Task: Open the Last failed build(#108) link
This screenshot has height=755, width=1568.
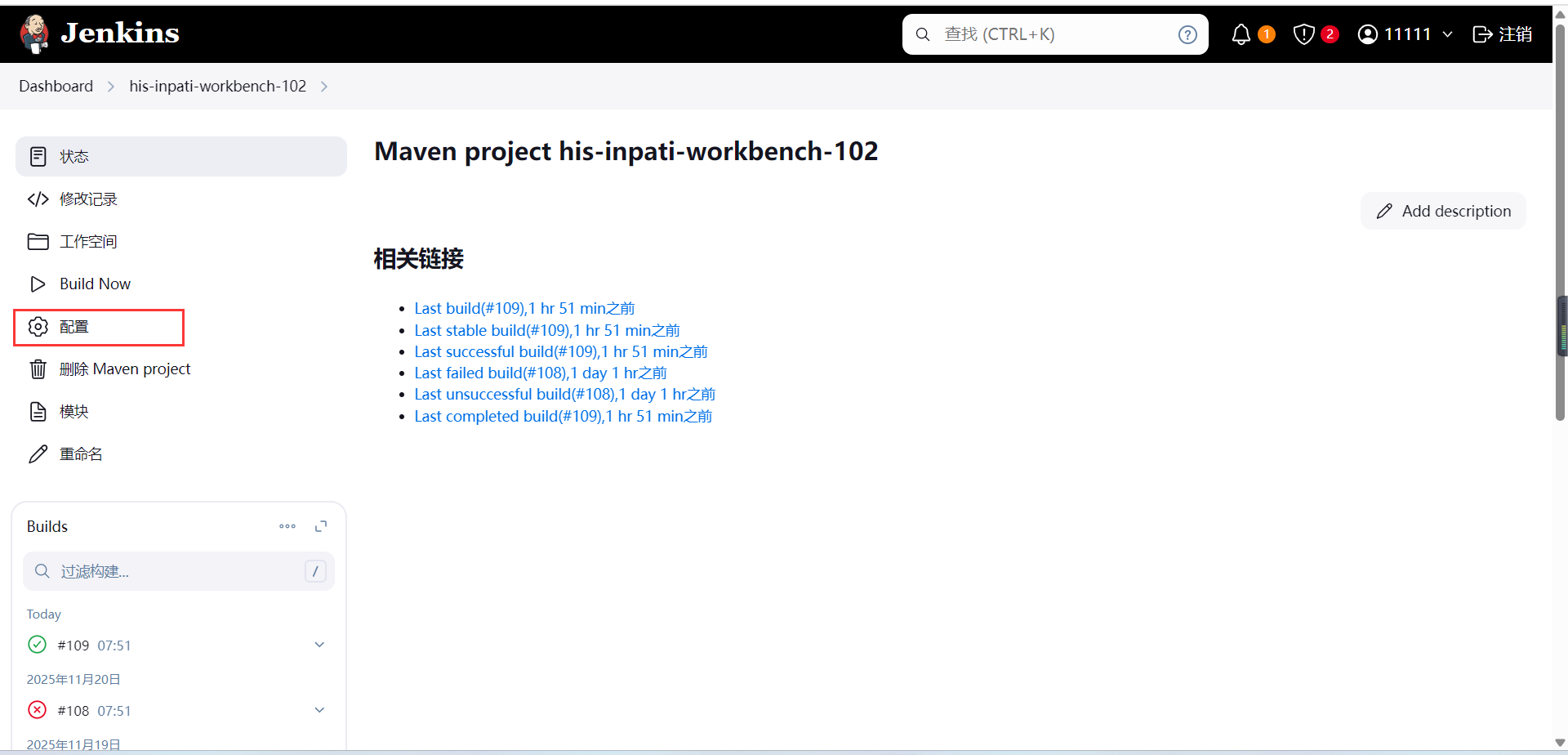Action: click(541, 373)
